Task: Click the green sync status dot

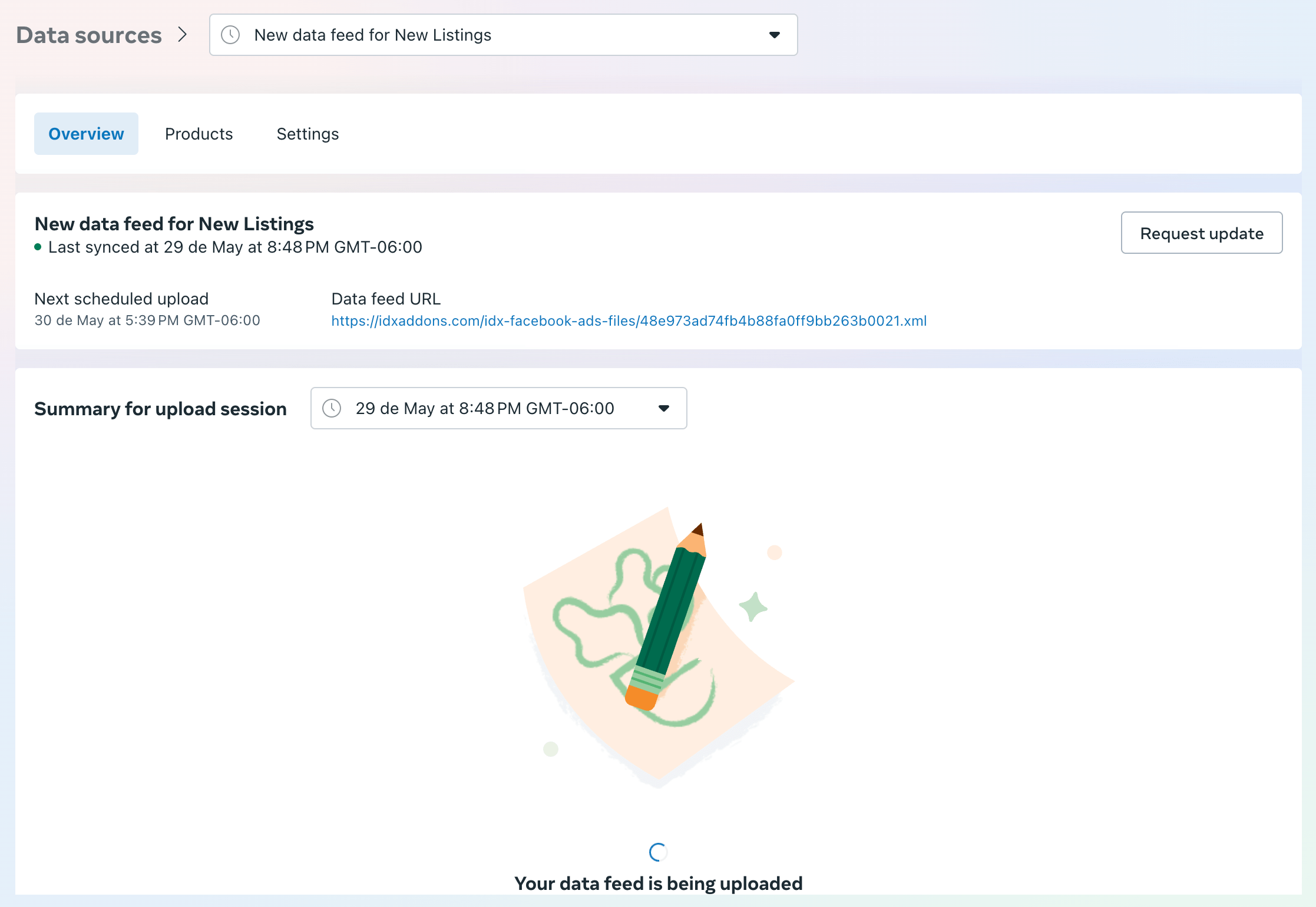Action: pos(38,247)
